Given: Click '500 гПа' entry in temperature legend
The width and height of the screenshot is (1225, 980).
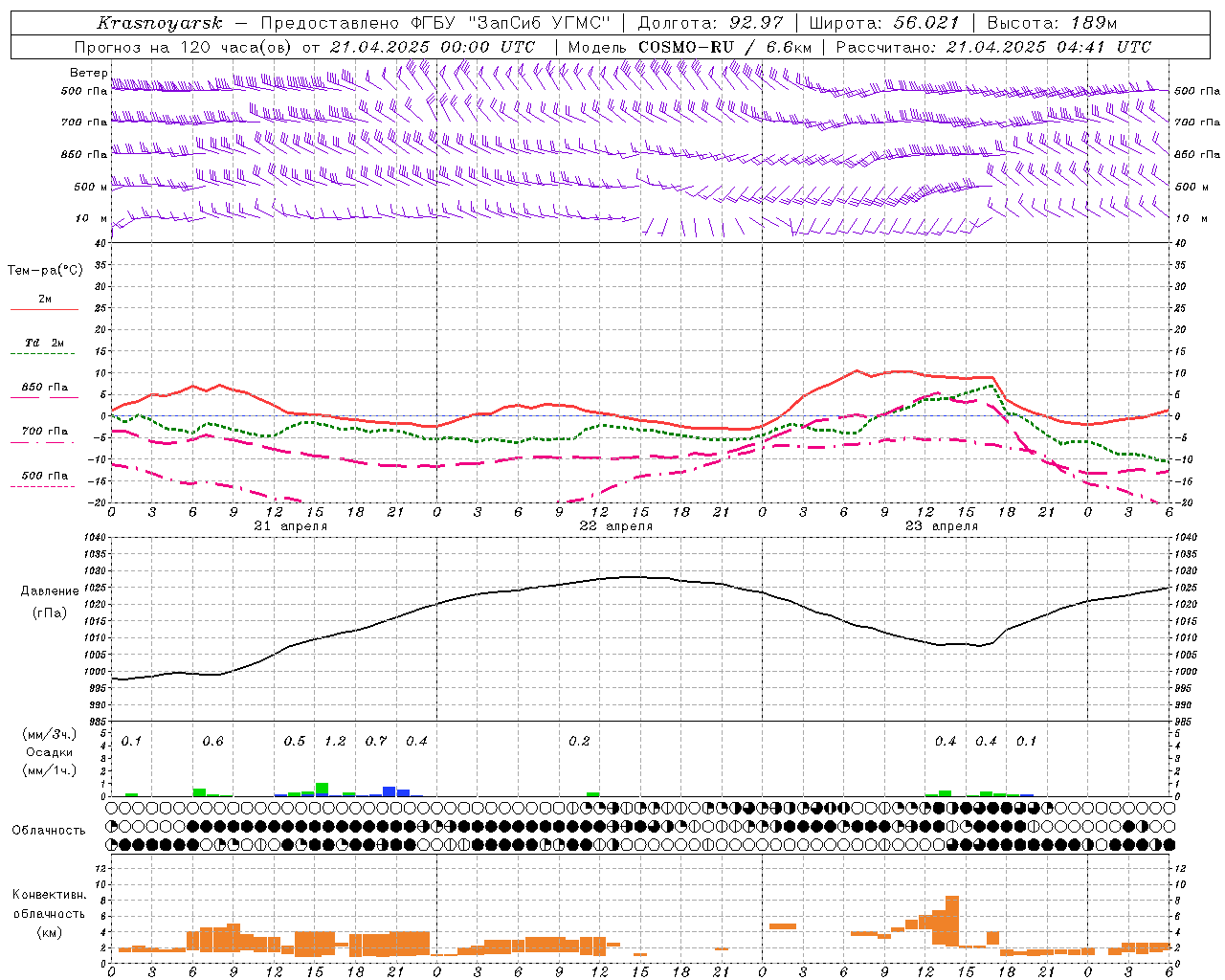Looking at the screenshot, I should click(x=44, y=476).
